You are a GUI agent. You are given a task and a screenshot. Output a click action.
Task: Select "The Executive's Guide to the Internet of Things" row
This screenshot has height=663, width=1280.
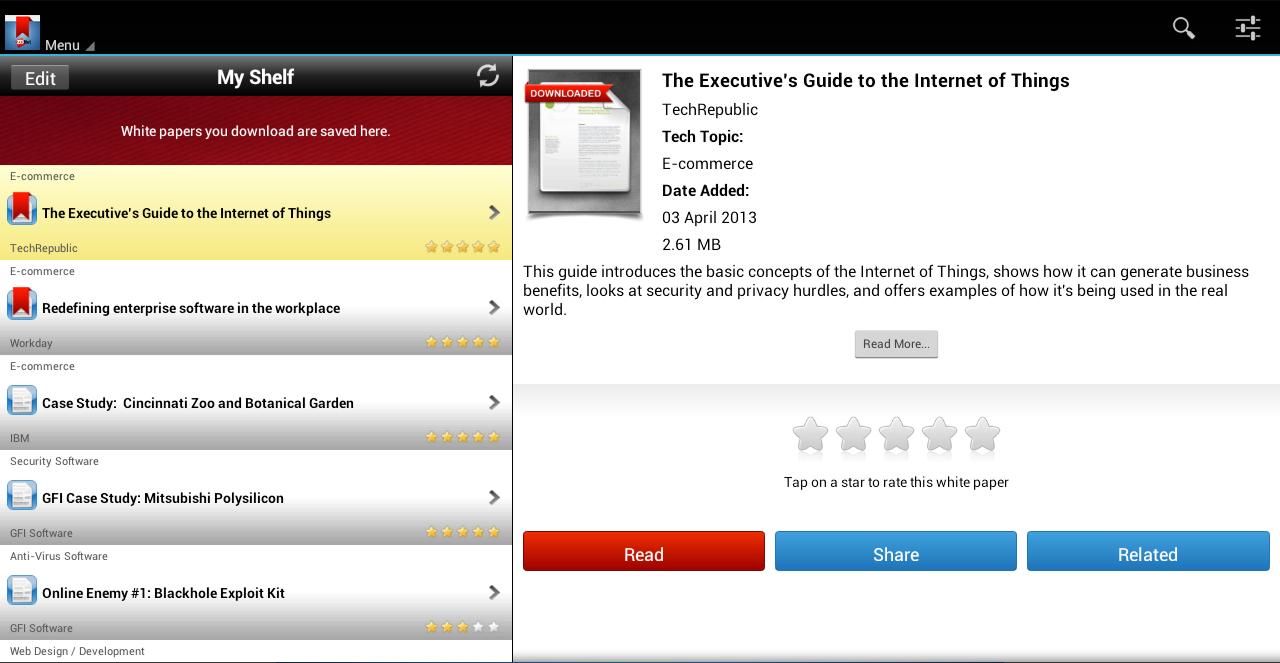tap(256, 212)
